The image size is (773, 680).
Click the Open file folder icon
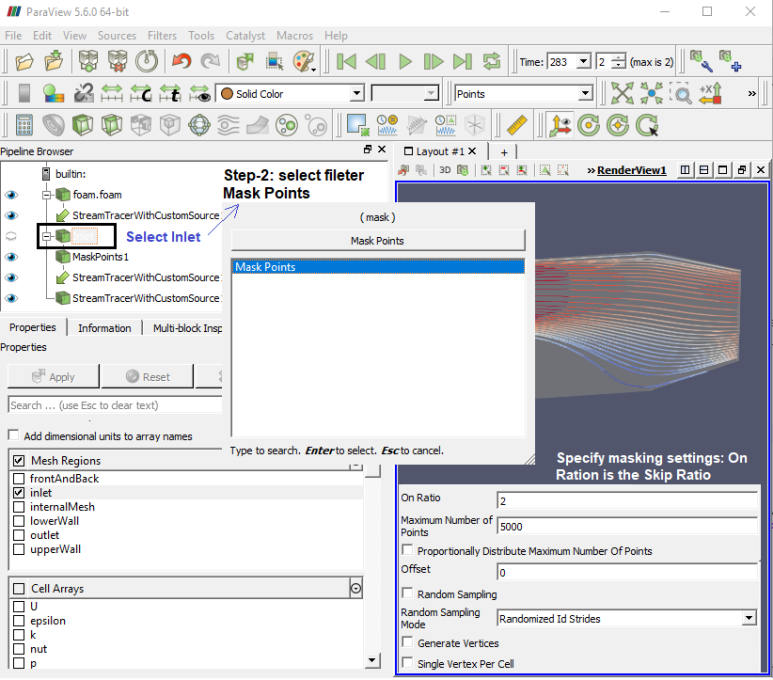pos(24,62)
